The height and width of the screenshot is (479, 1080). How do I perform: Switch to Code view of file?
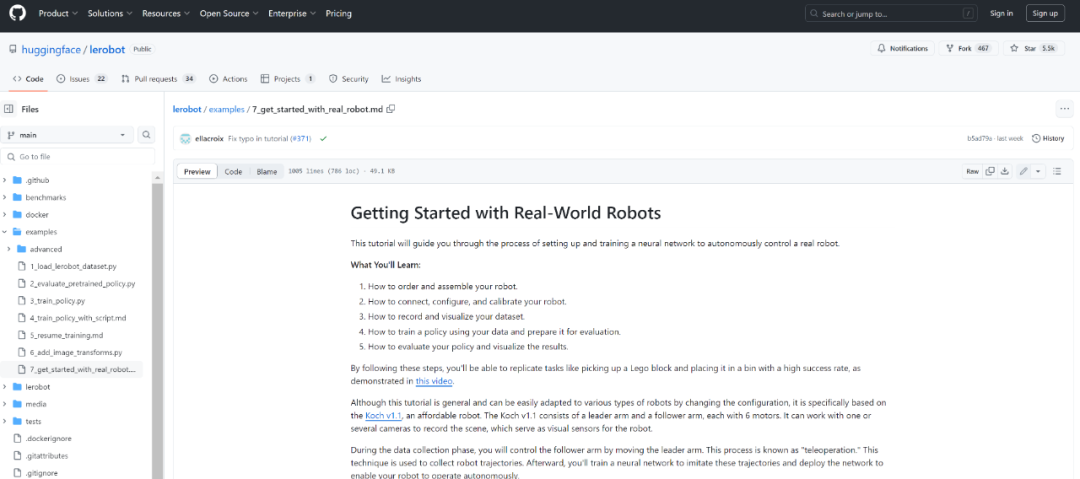point(233,172)
